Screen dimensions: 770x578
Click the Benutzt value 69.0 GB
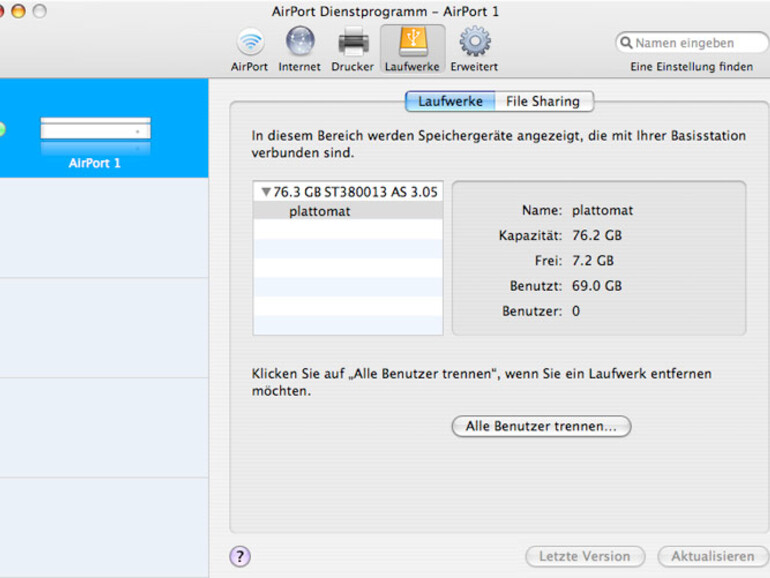[x=597, y=286]
